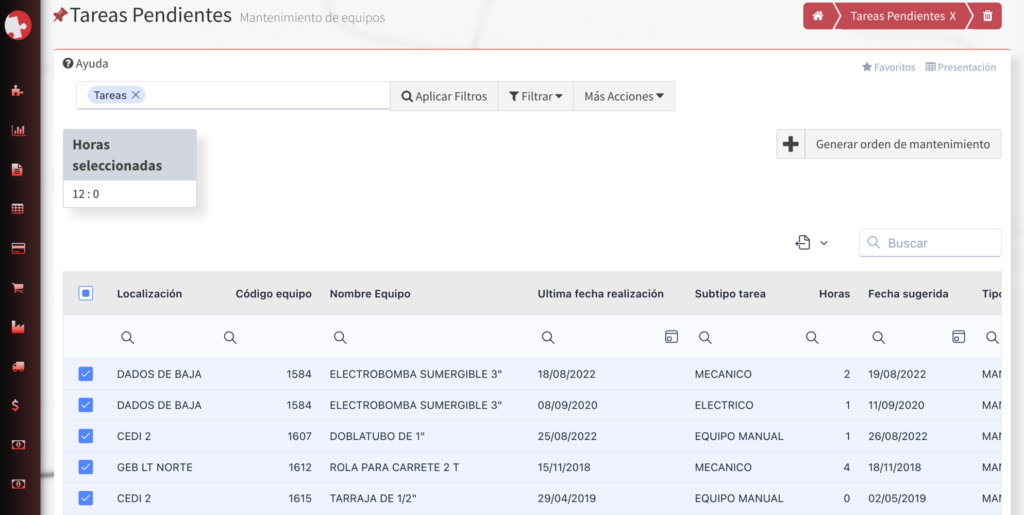Go to home via breadcrumb house icon
The height and width of the screenshot is (515, 1024).
(818, 16)
